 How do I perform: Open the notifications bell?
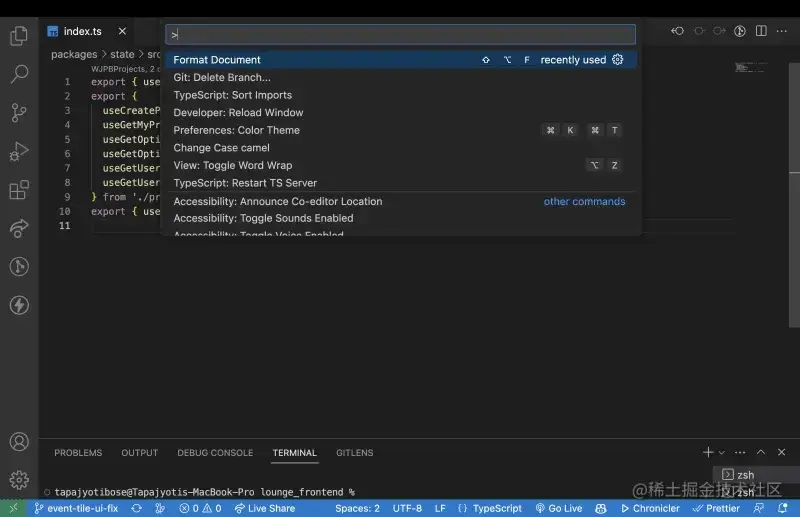coord(782,508)
